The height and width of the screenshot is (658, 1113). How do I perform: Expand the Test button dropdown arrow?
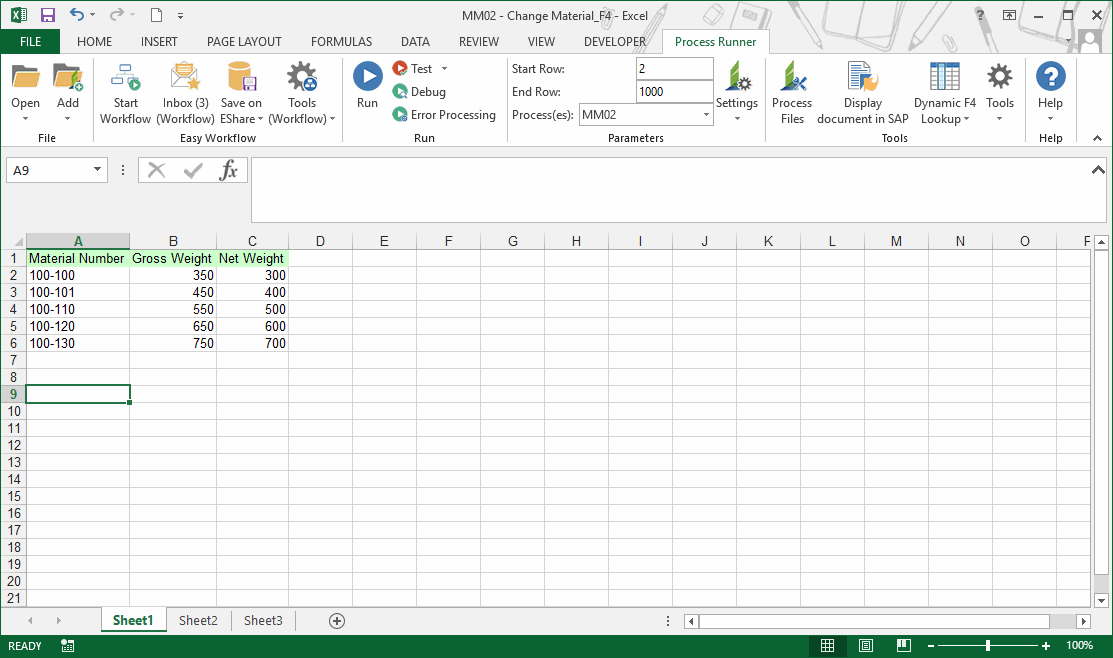444,69
